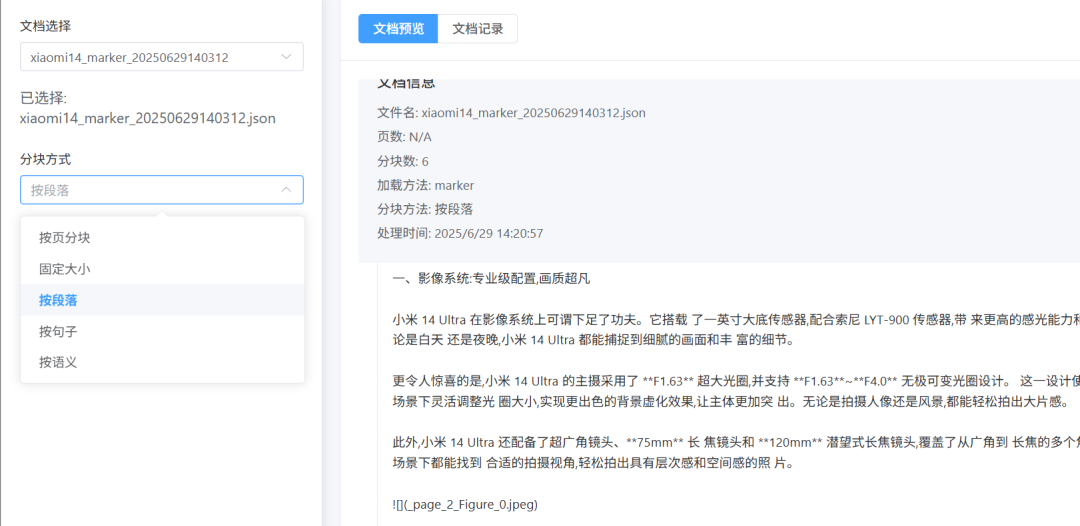Click 分块数: 6 line
Viewport: 1080px width, 526px height.
[403, 161]
